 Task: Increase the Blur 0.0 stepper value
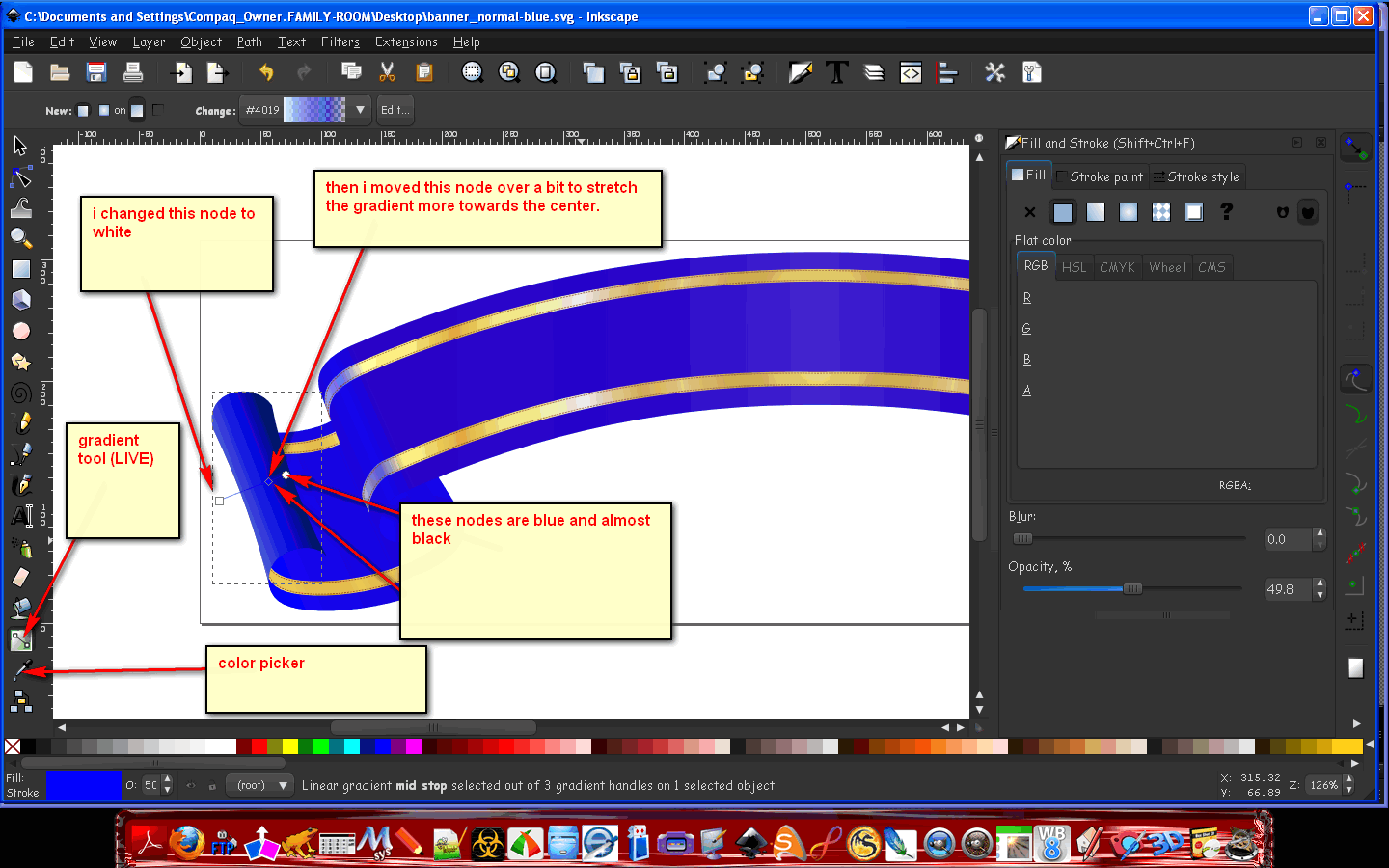click(1320, 533)
